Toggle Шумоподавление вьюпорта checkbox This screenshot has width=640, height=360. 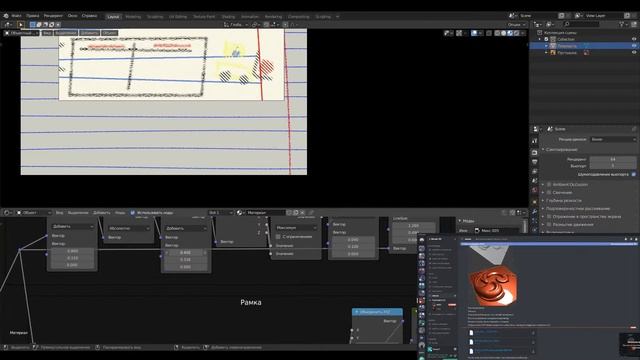[x=634, y=174]
